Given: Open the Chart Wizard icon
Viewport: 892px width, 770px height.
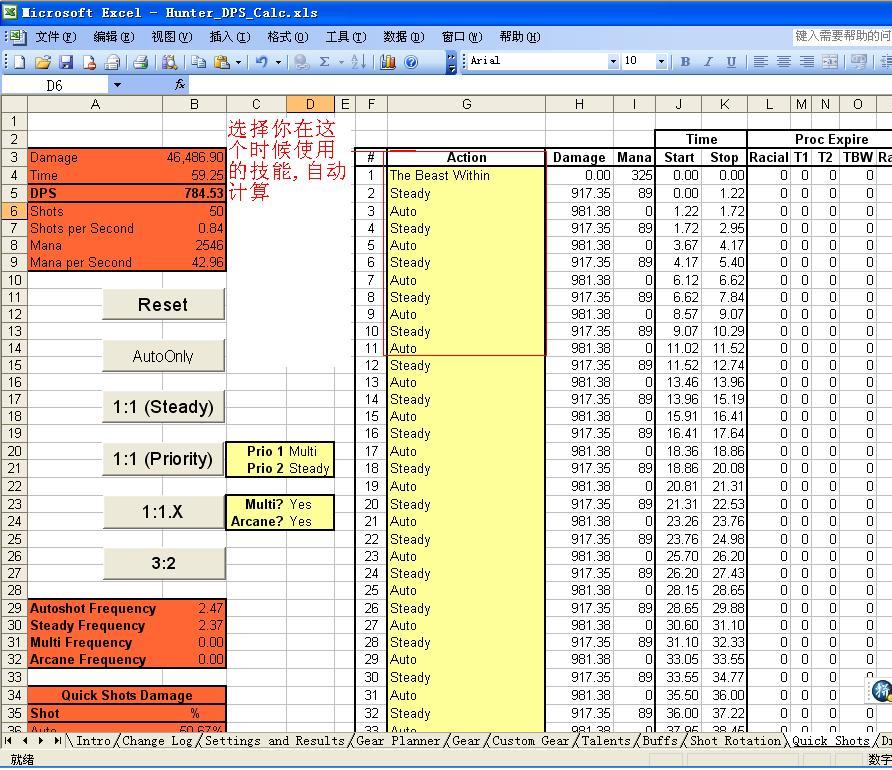Looking at the screenshot, I should click(x=388, y=60).
